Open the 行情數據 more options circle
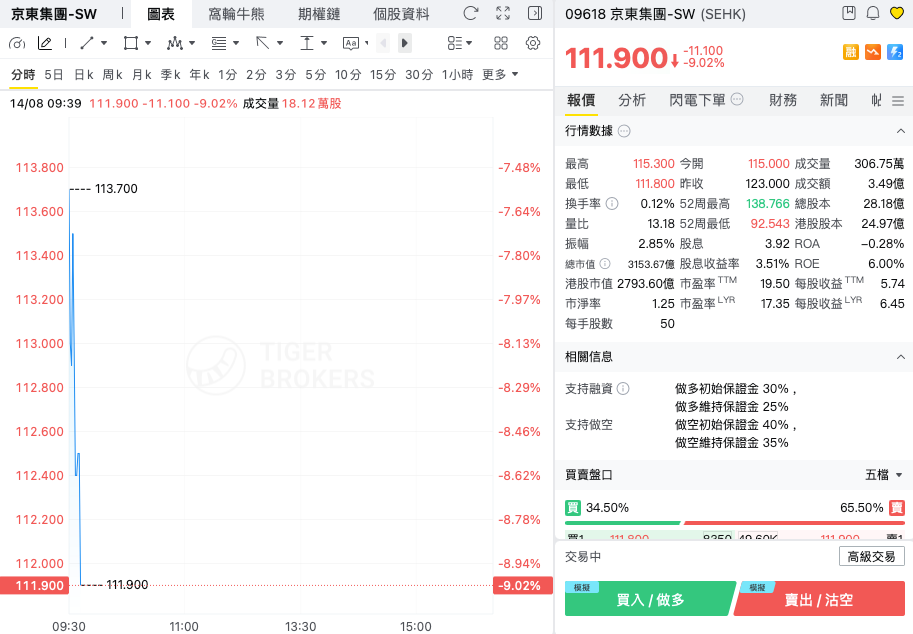913x634 pixels. point(624,131)
